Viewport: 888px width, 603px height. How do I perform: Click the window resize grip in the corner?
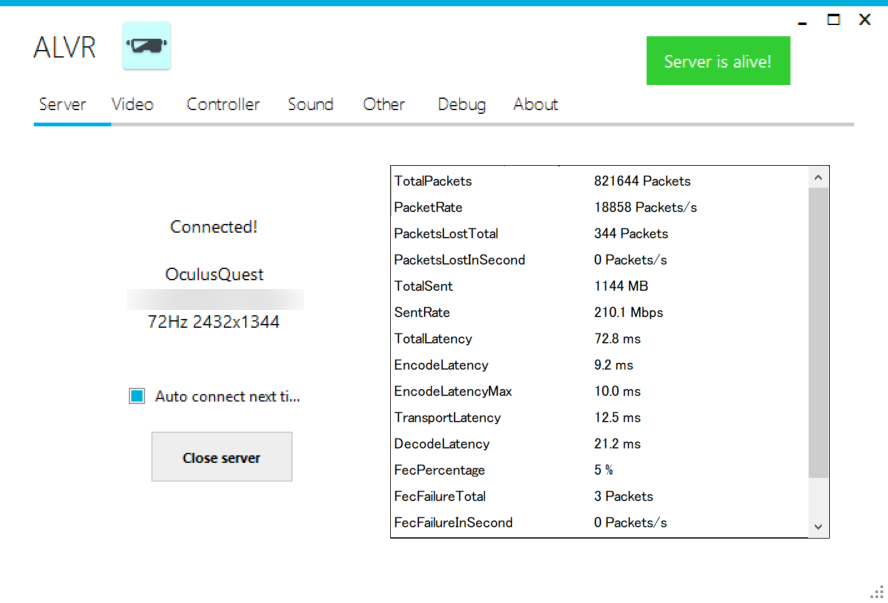pos(877,592)
